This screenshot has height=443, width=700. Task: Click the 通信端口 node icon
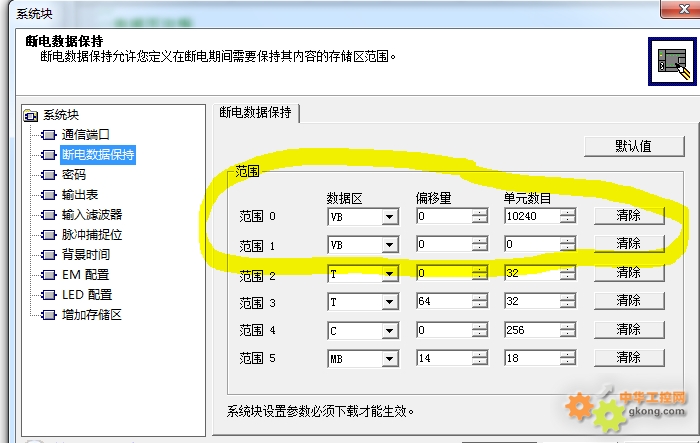[48, 135]
